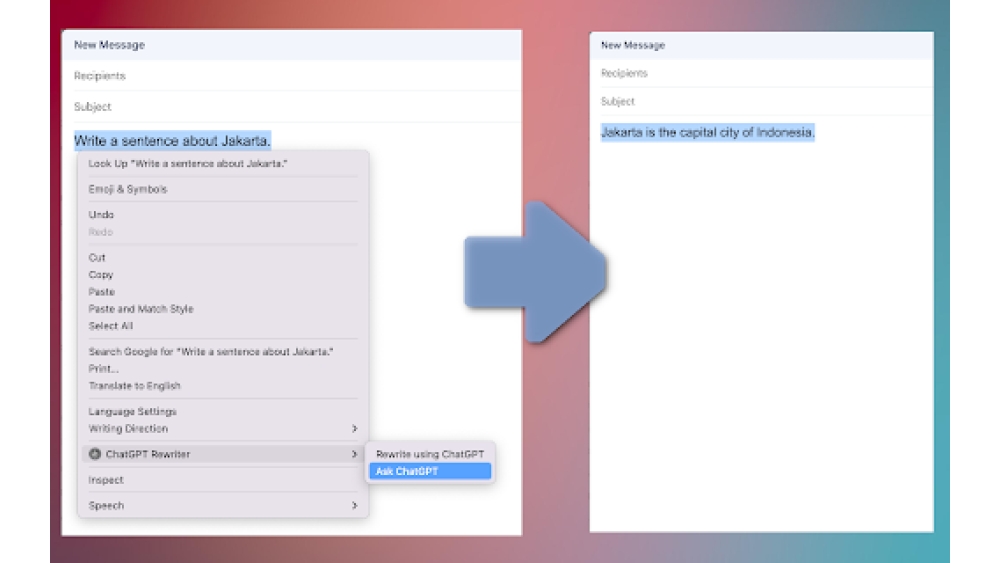Choose Ask ChatGPT in the submenu

tap(430, 471)
